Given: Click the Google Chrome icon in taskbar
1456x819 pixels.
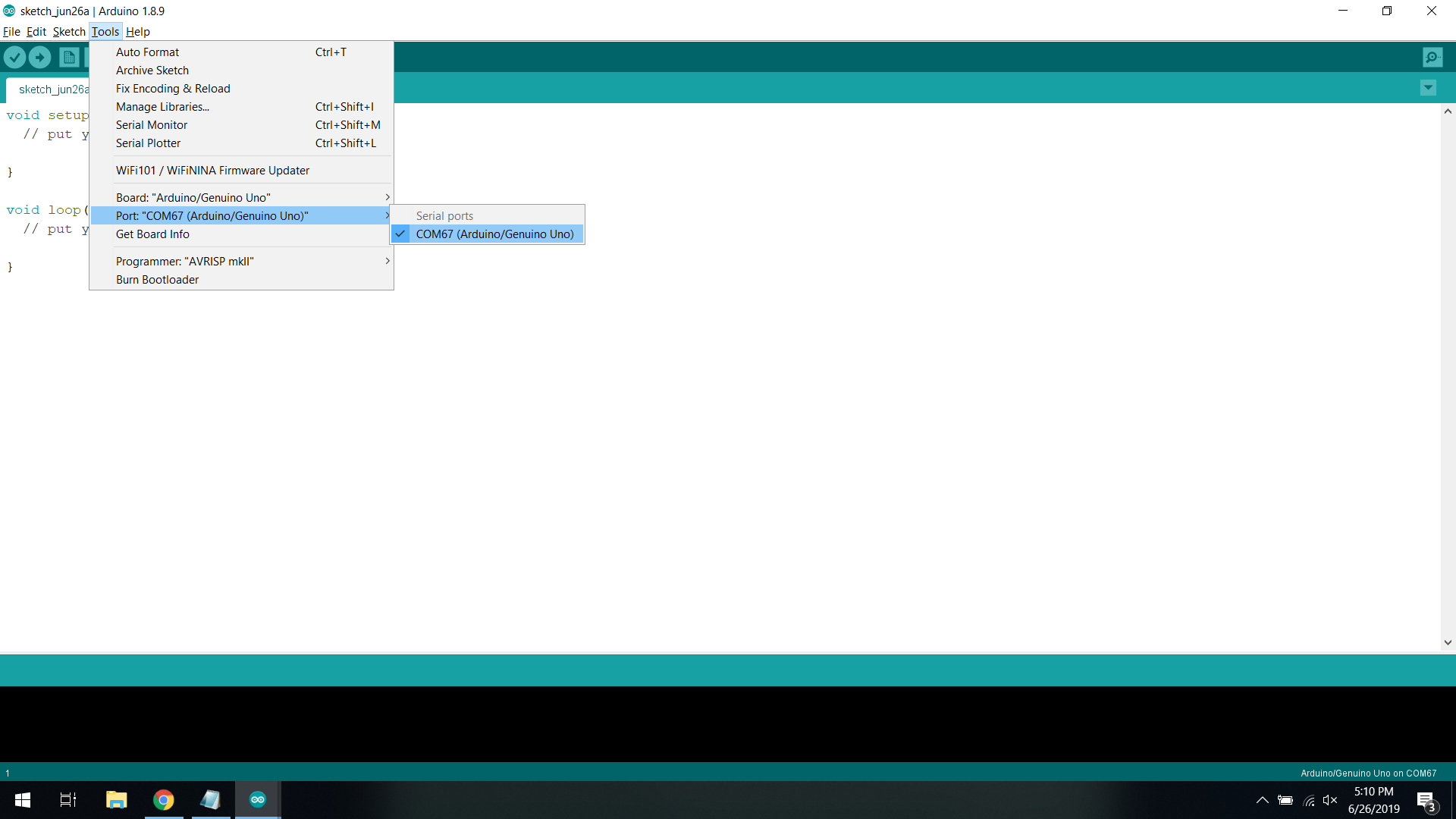Looking at the screenshot, I should [163, 799].
